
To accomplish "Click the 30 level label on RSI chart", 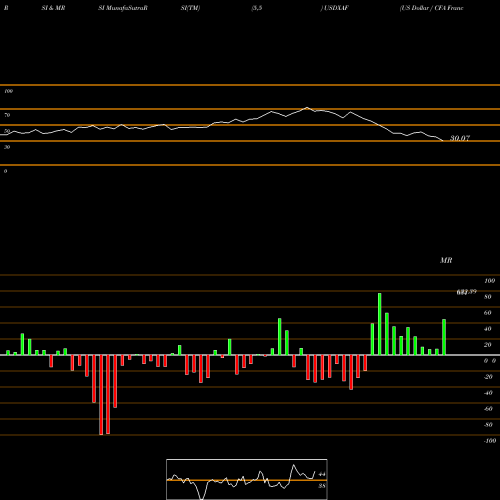I will [7, 147].
